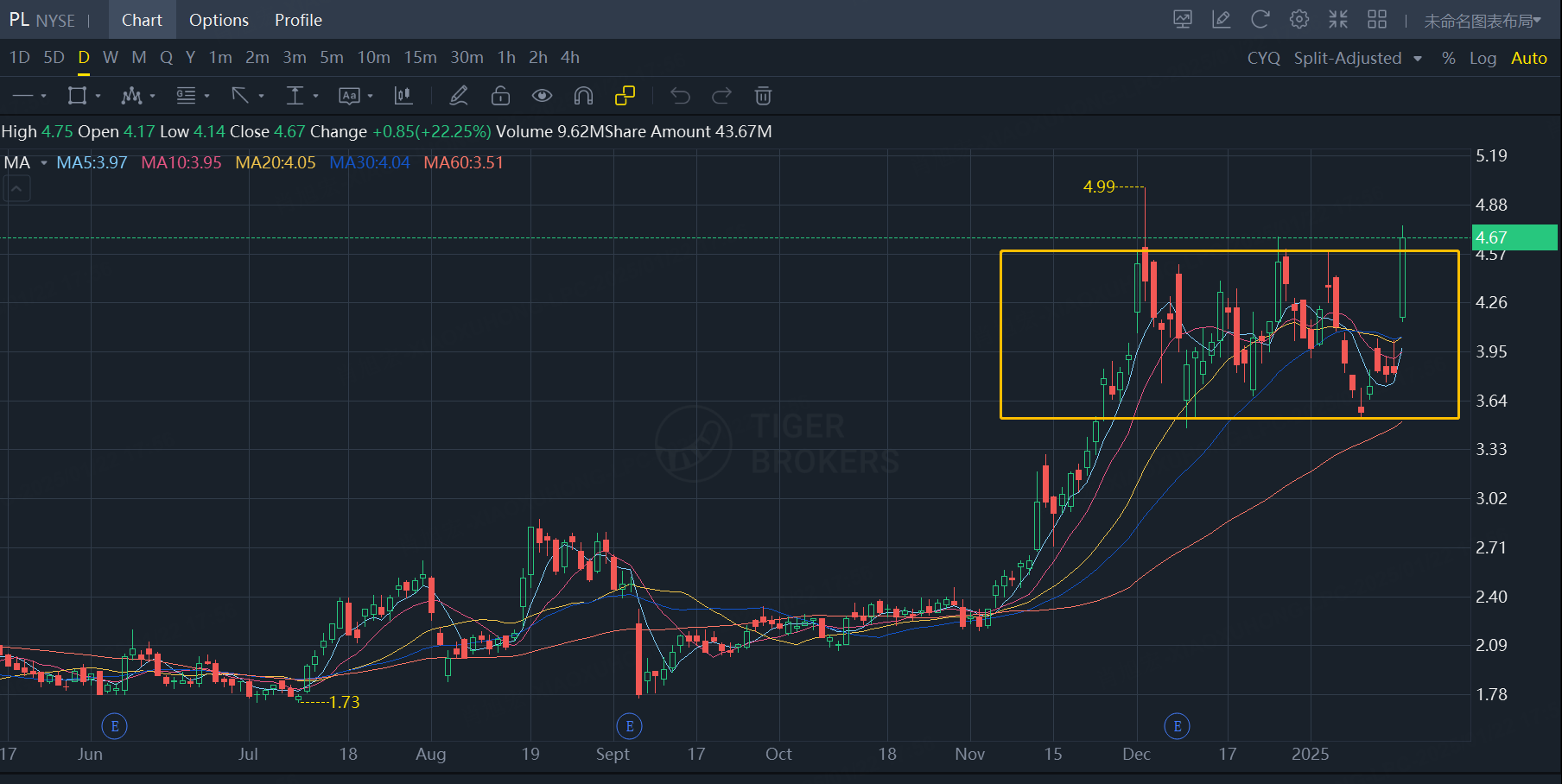The image size is (1562, 784).
Task: Select the 4h interval
Action: (x=570, y=58)
